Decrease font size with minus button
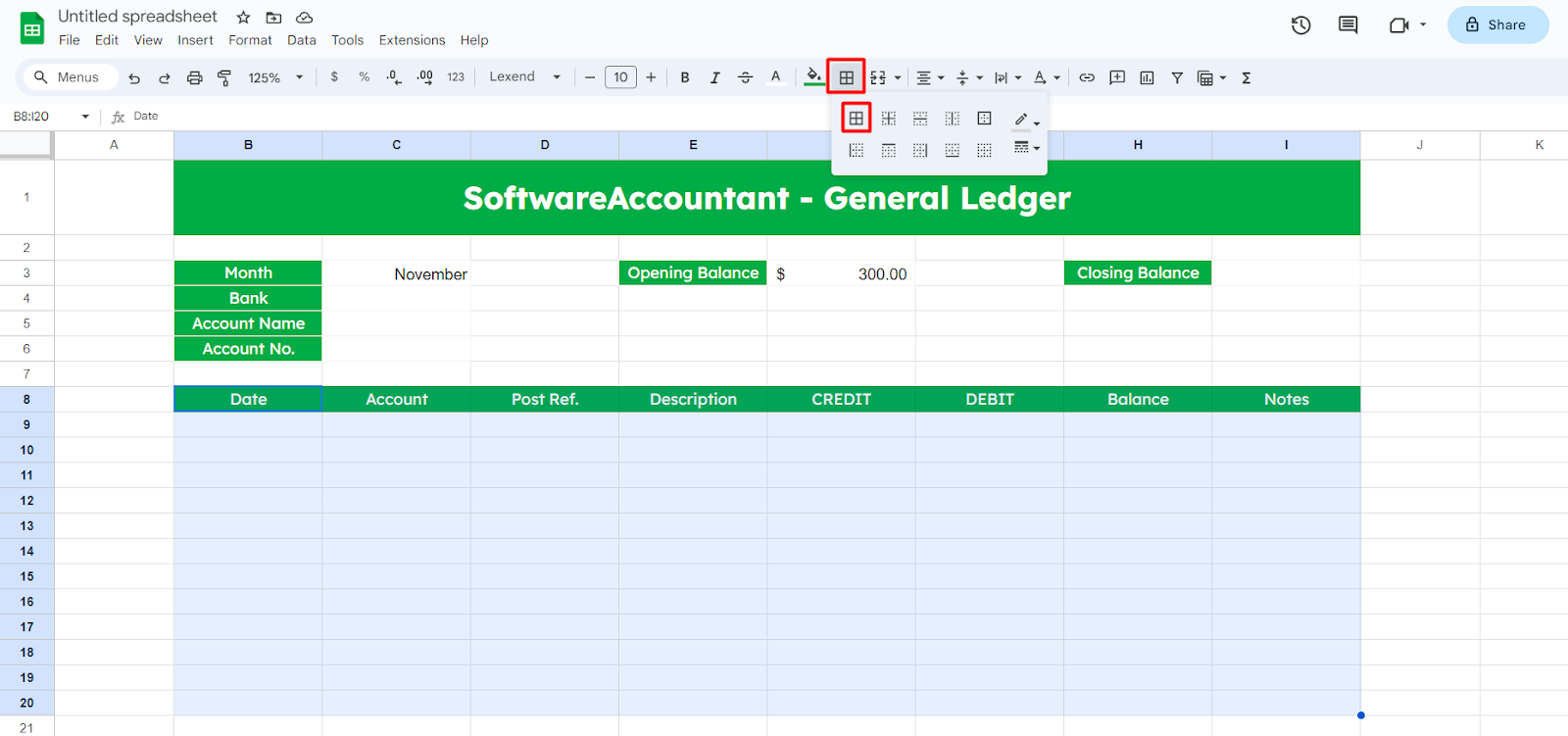Viewport: 1568px width, 736px height. 590,77
